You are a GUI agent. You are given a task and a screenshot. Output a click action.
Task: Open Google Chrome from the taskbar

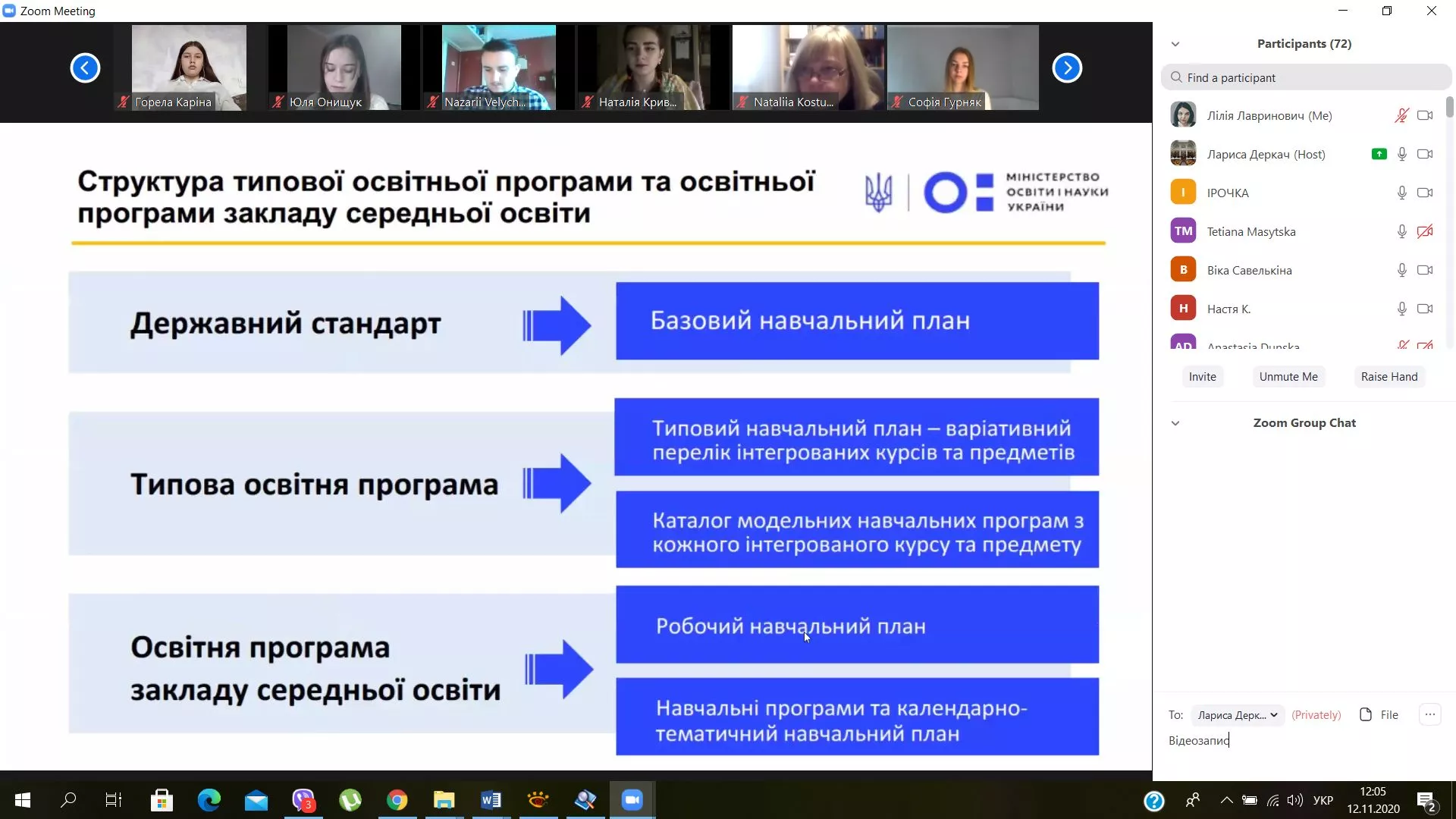coord(397,800)
